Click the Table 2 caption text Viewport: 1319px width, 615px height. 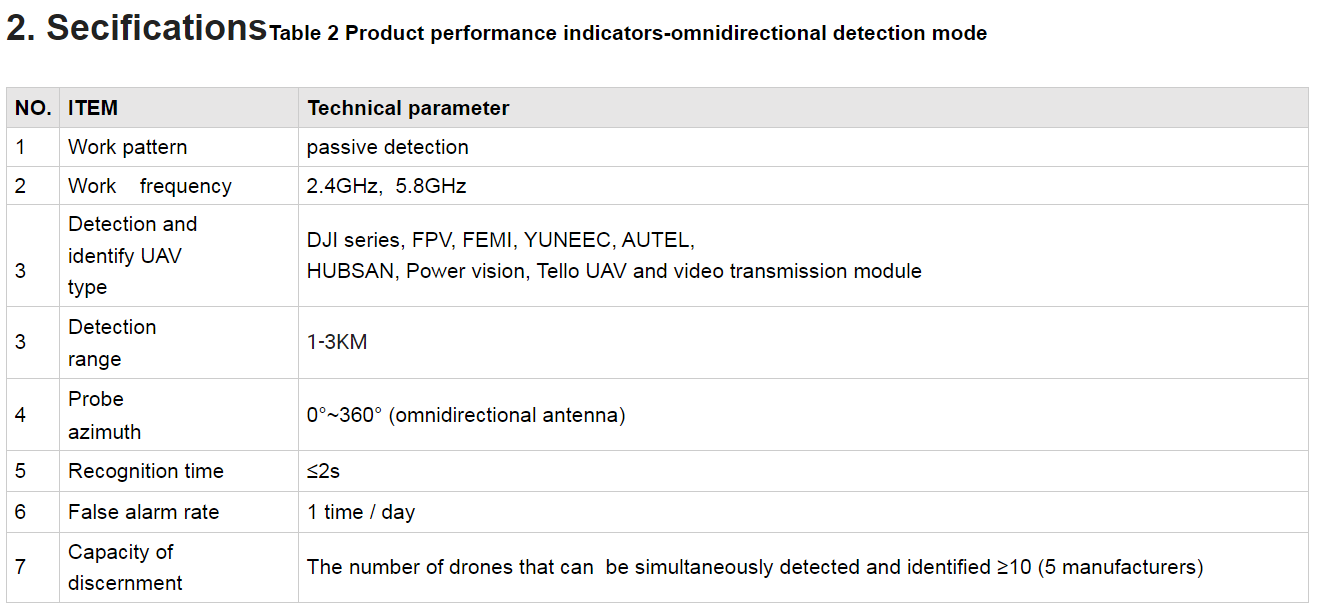pyautogui.click(x=628, y=34)
